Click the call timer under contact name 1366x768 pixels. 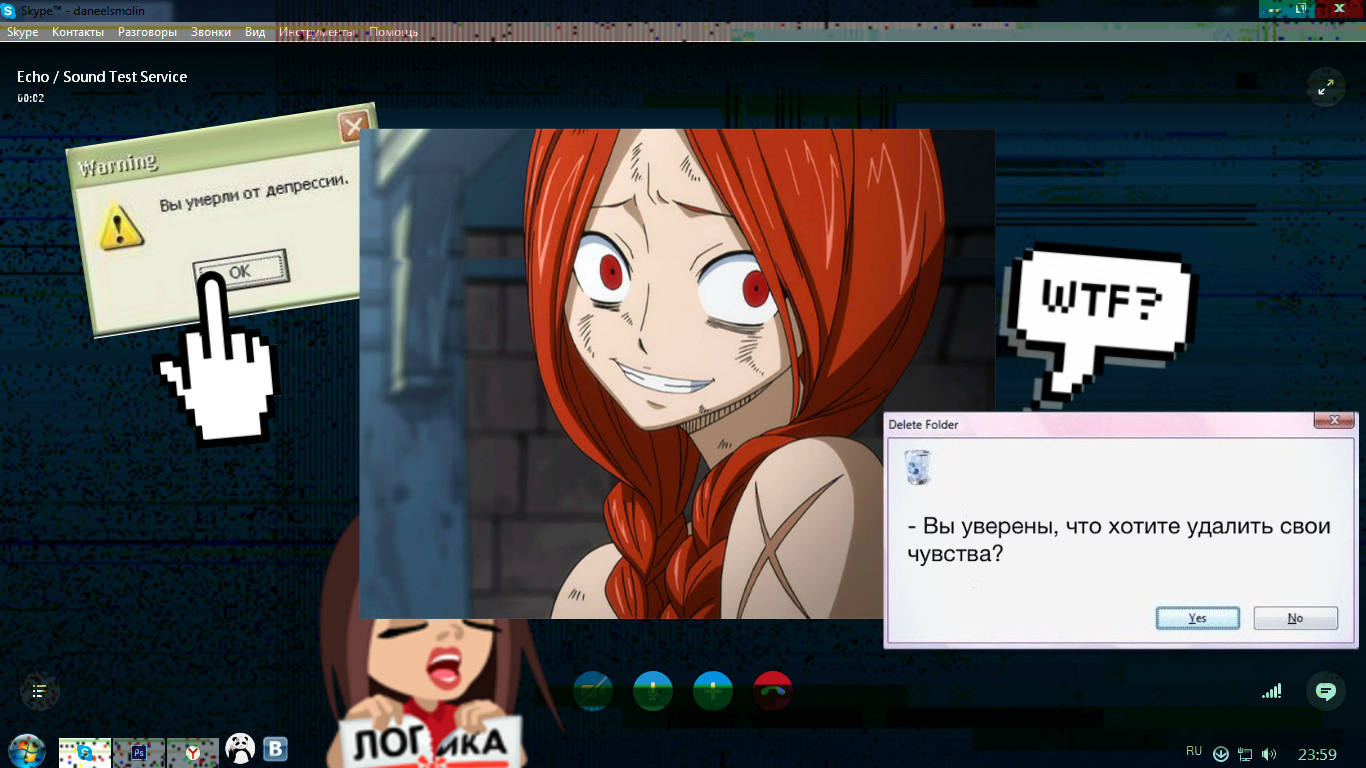pos(30,98)
